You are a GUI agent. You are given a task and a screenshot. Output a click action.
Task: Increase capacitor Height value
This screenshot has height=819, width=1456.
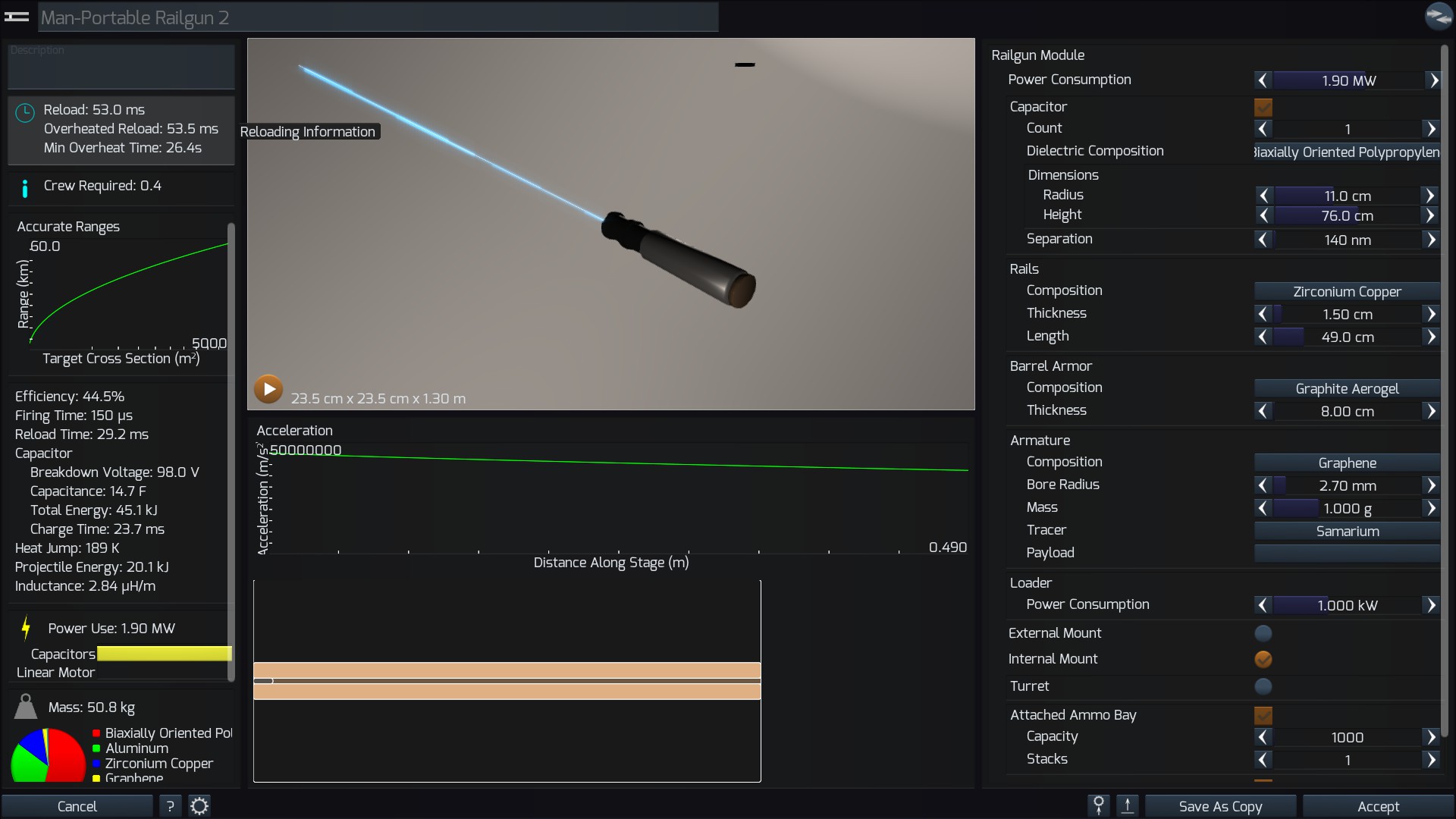point(1429,215)
